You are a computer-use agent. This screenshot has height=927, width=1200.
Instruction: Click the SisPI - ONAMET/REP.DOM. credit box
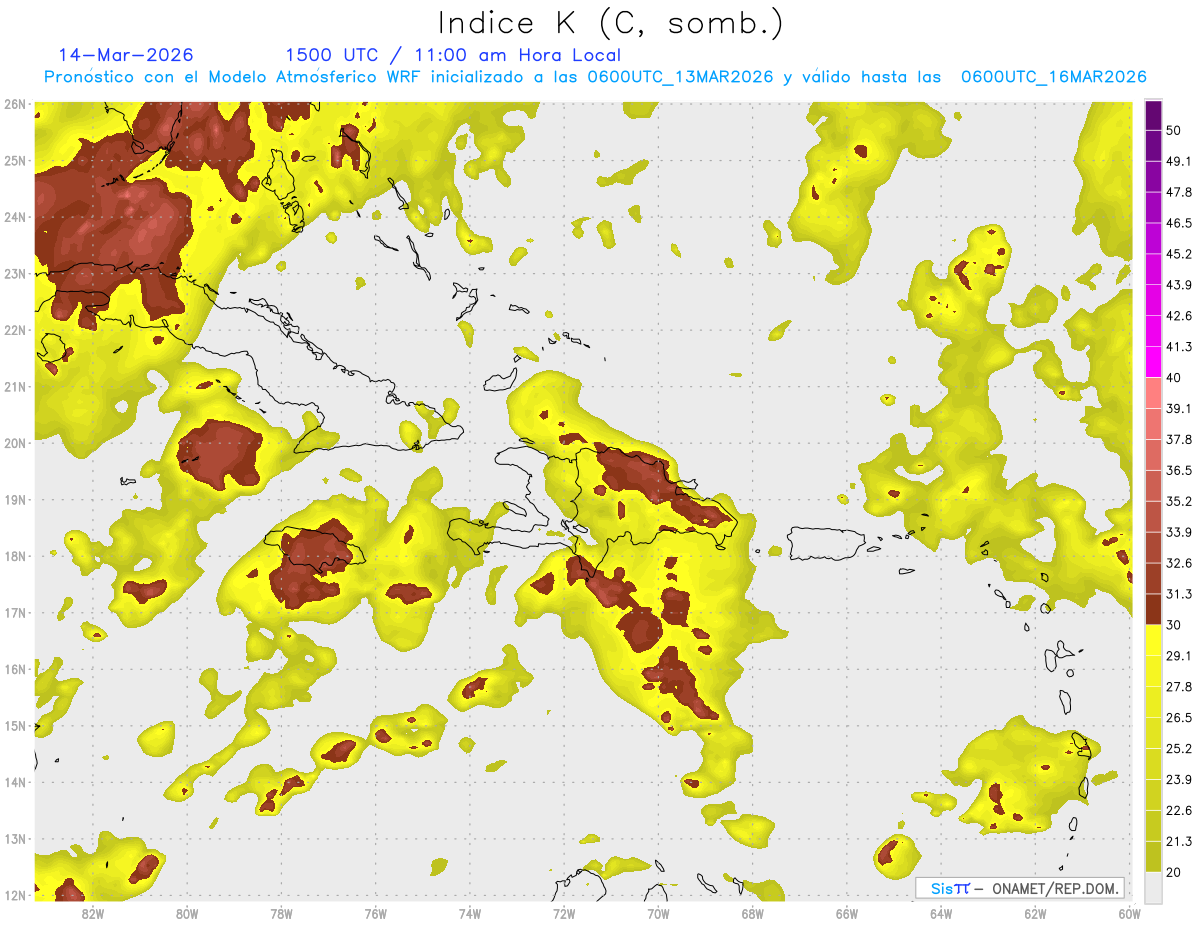click(x=1020, y=888)
